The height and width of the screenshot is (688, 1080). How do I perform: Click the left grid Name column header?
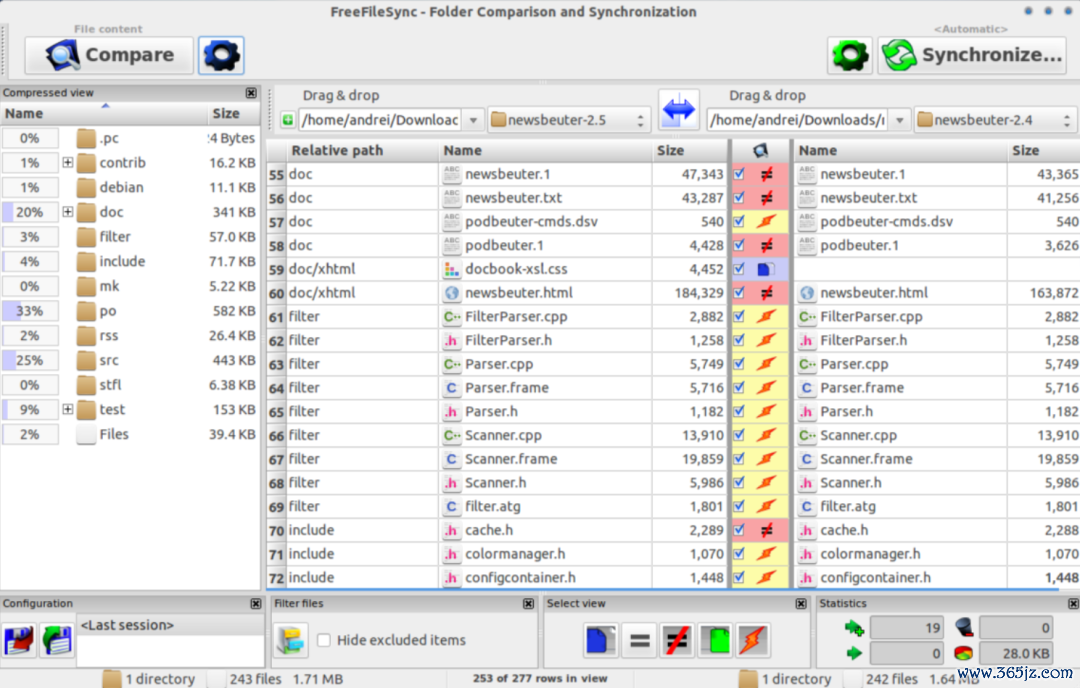(546, 151)
